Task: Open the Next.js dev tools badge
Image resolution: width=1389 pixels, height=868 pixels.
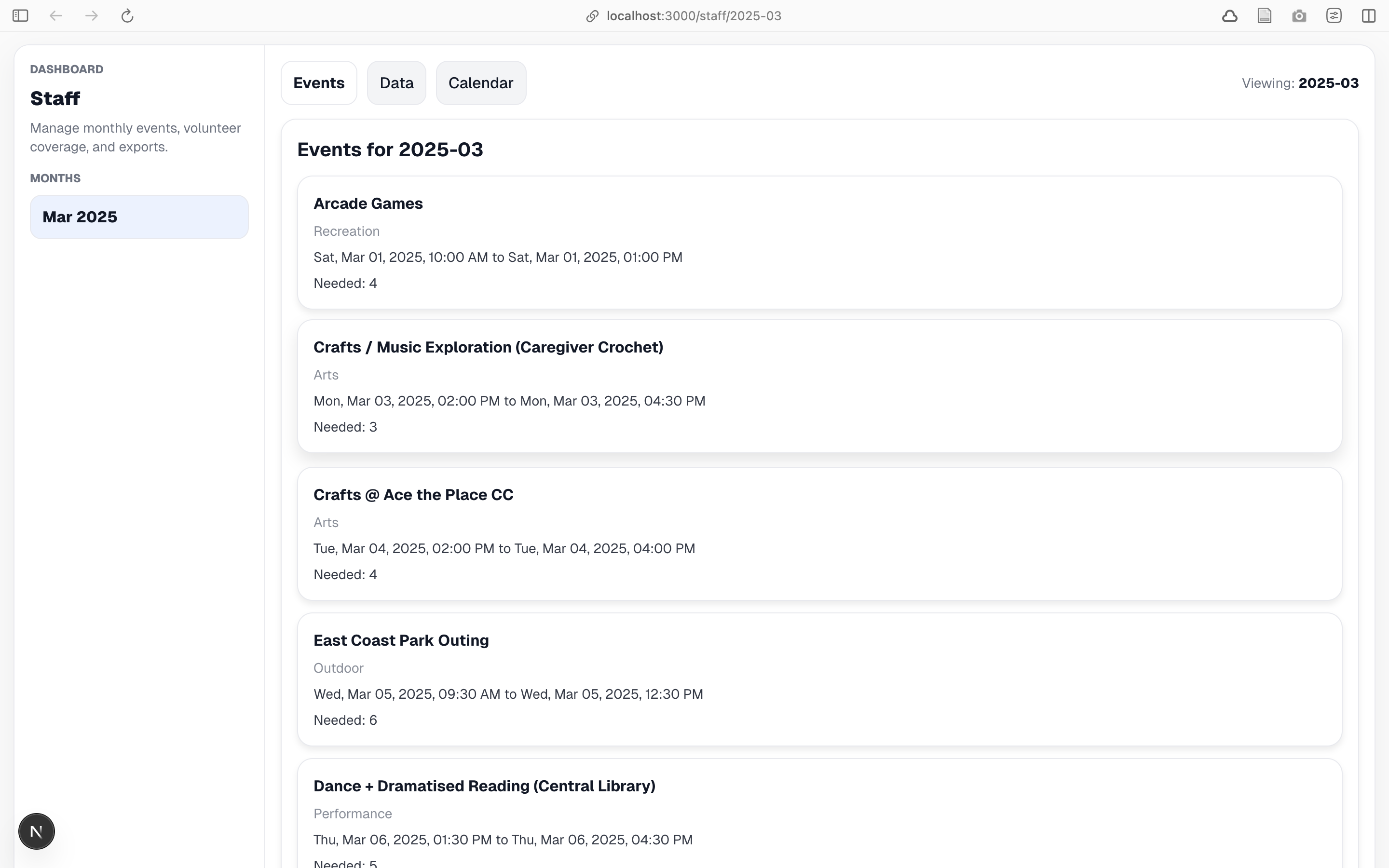Action: click(36, 831)
